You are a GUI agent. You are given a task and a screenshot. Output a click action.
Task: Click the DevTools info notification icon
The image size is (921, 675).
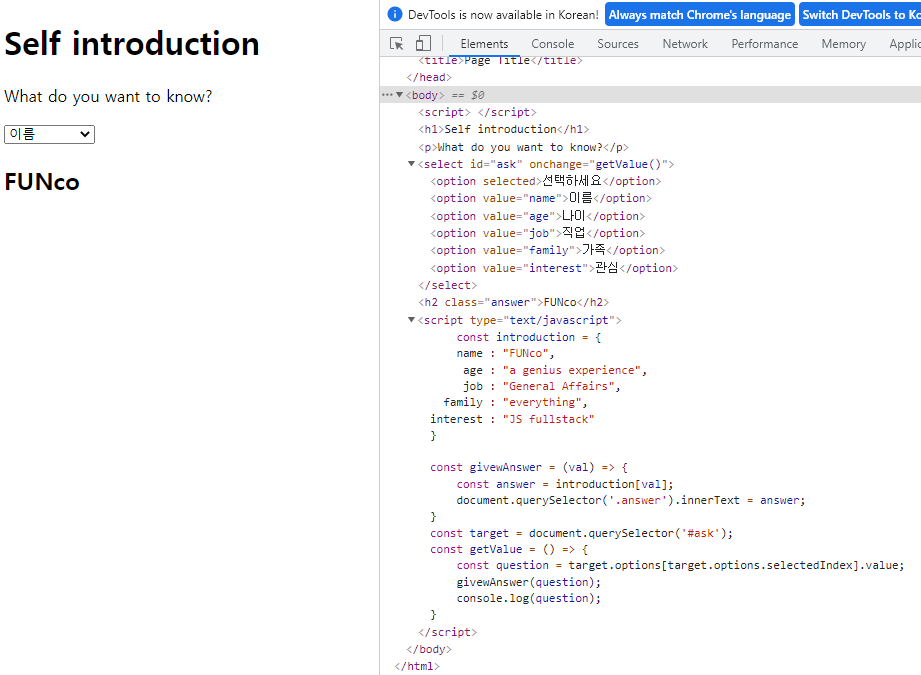point(395,14)
